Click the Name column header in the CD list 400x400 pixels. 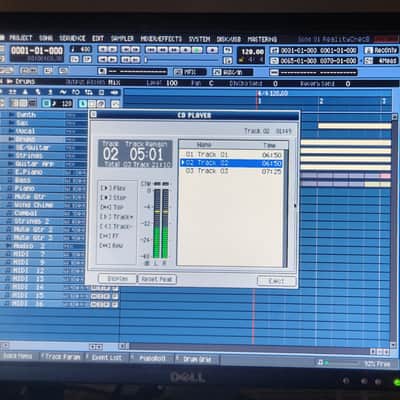pos(204,145)
